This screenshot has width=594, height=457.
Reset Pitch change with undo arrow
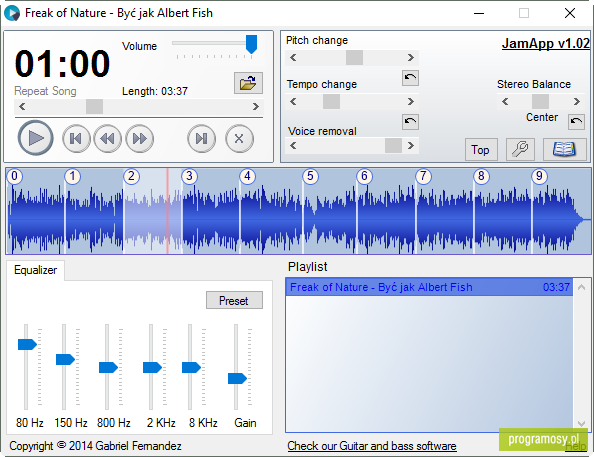pos(410,78)
